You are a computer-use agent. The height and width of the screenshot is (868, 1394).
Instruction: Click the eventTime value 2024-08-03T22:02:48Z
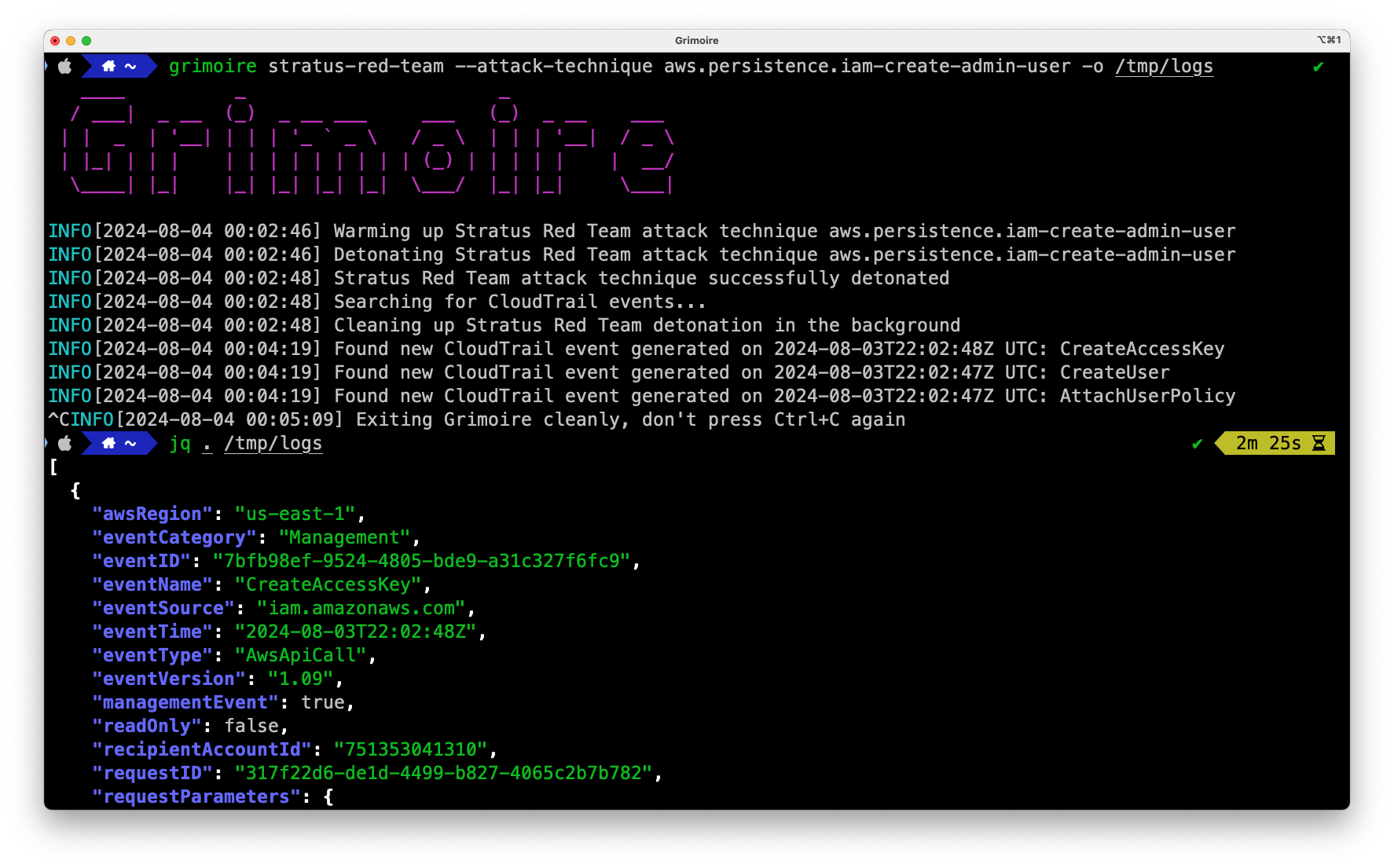(356, 632)
